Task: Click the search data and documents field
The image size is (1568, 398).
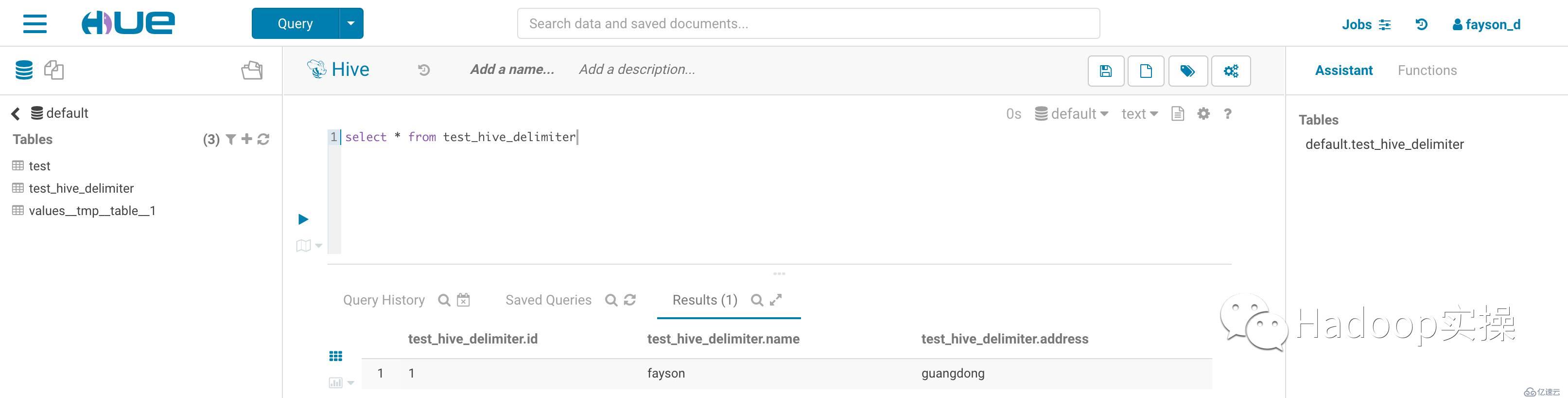Action: pos(808,24)
